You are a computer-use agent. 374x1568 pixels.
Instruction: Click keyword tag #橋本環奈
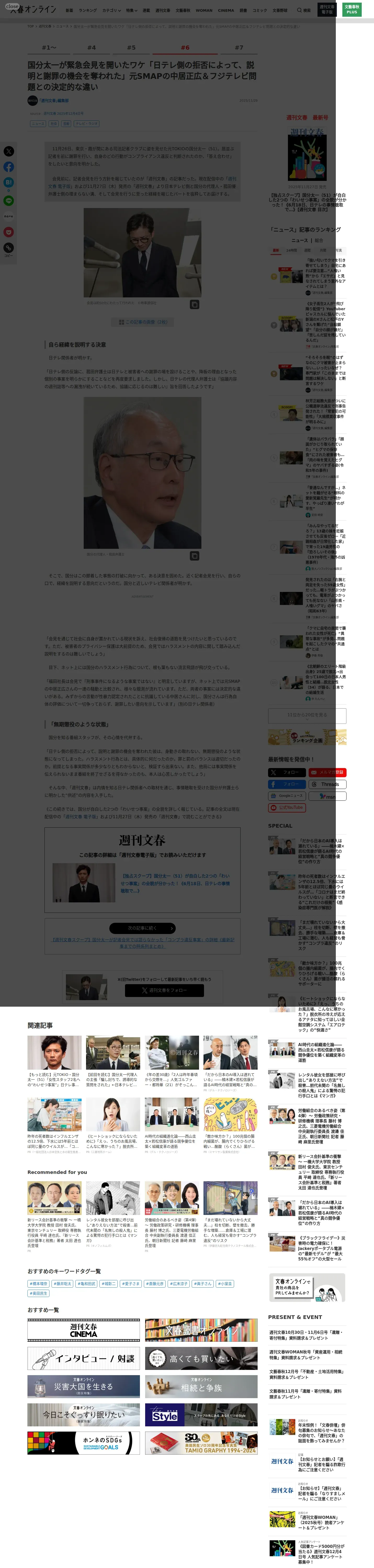pyautogui.click(x=38, y=1284)
